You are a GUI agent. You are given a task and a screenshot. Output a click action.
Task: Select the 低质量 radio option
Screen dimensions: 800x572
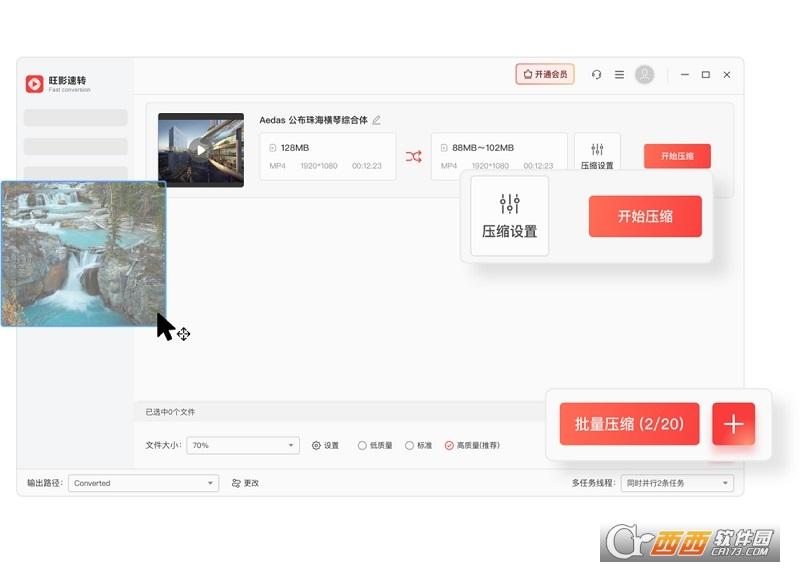click(x=362, y=446)
